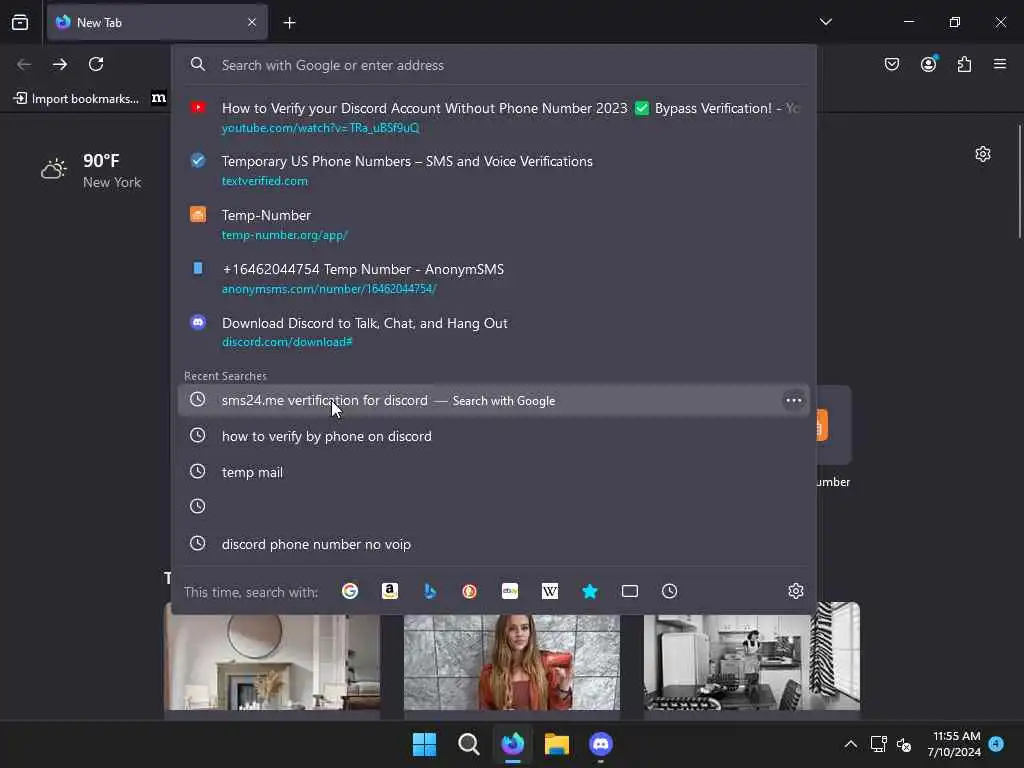This screenshot has height=768, width=1024.
Task: Open File Explorer from taskbar
Action: click(x=556, y=744)
